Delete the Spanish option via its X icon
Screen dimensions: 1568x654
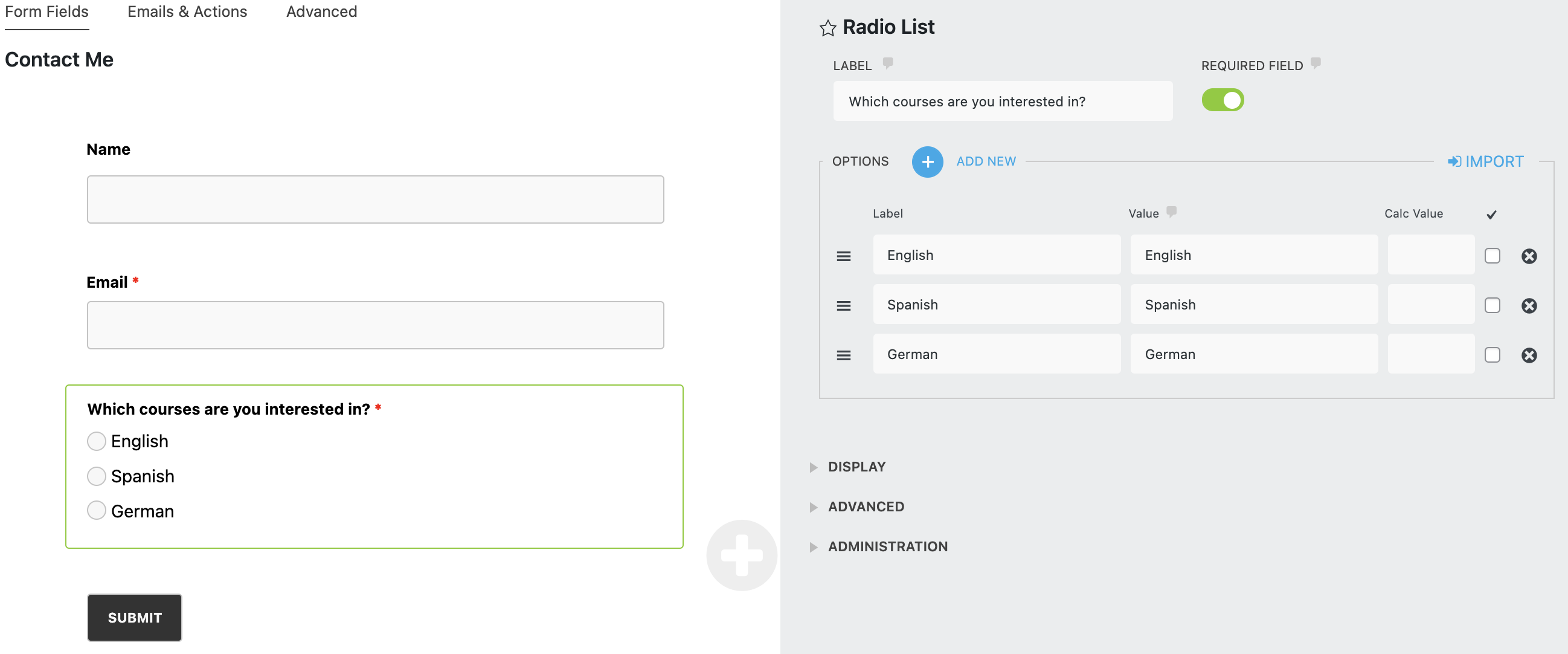[1530, 306]
